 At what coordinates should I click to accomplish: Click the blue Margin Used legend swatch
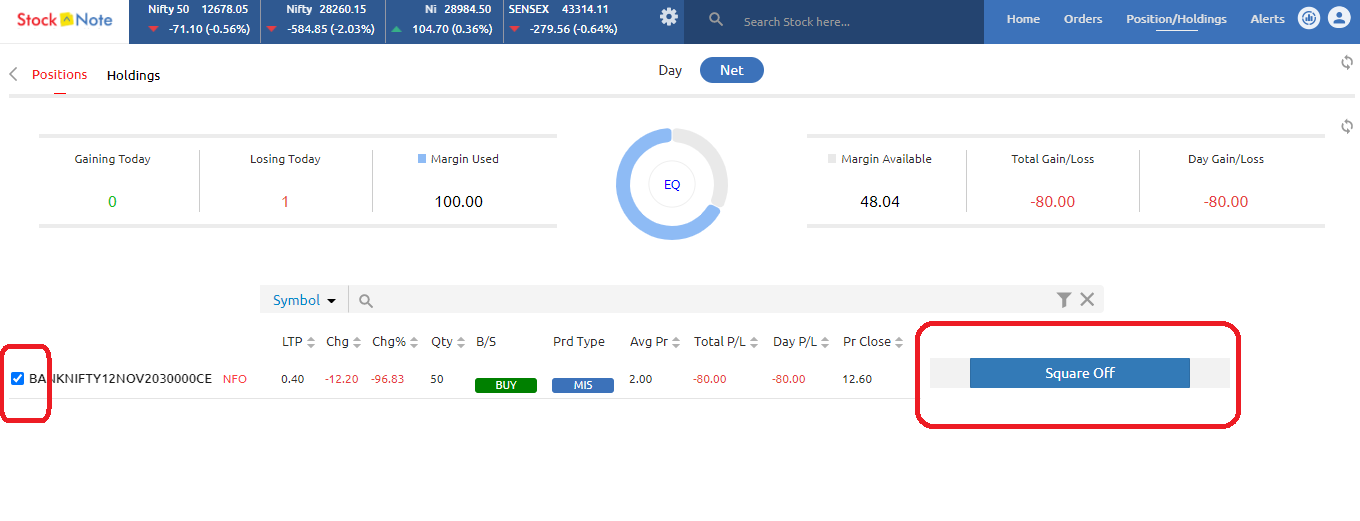click(x=422, y=159)
